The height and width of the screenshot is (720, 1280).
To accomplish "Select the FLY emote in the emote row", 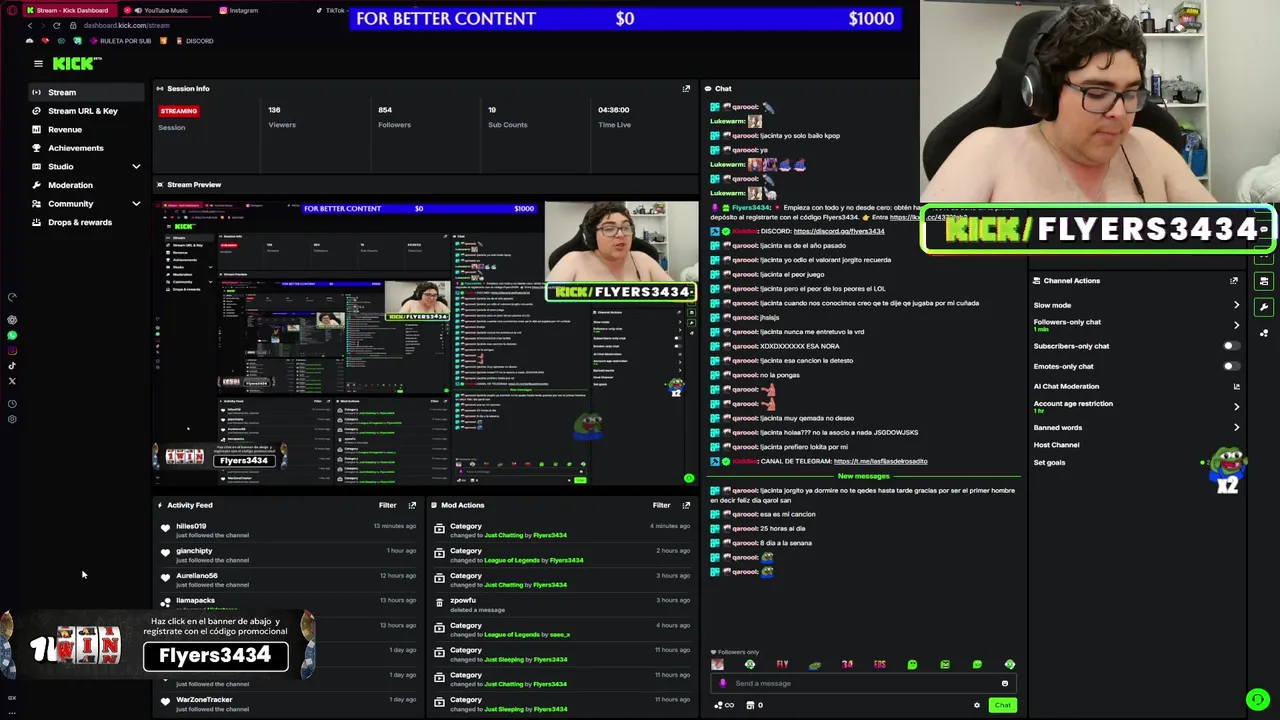I will tap(782, 664).
